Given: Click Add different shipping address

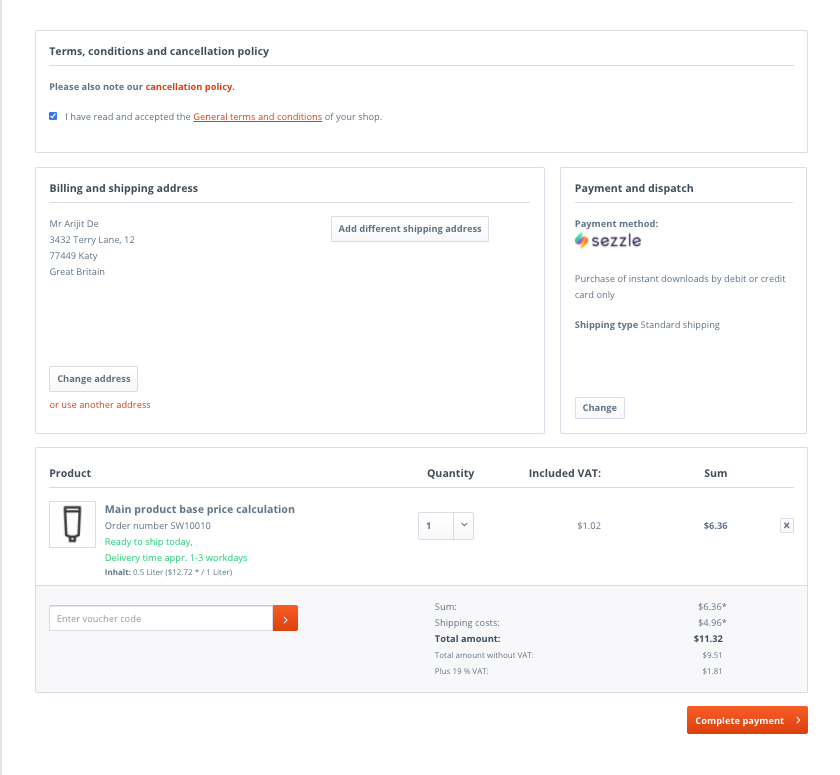Looking at the screenshot, I should click(x=409, y=229).
